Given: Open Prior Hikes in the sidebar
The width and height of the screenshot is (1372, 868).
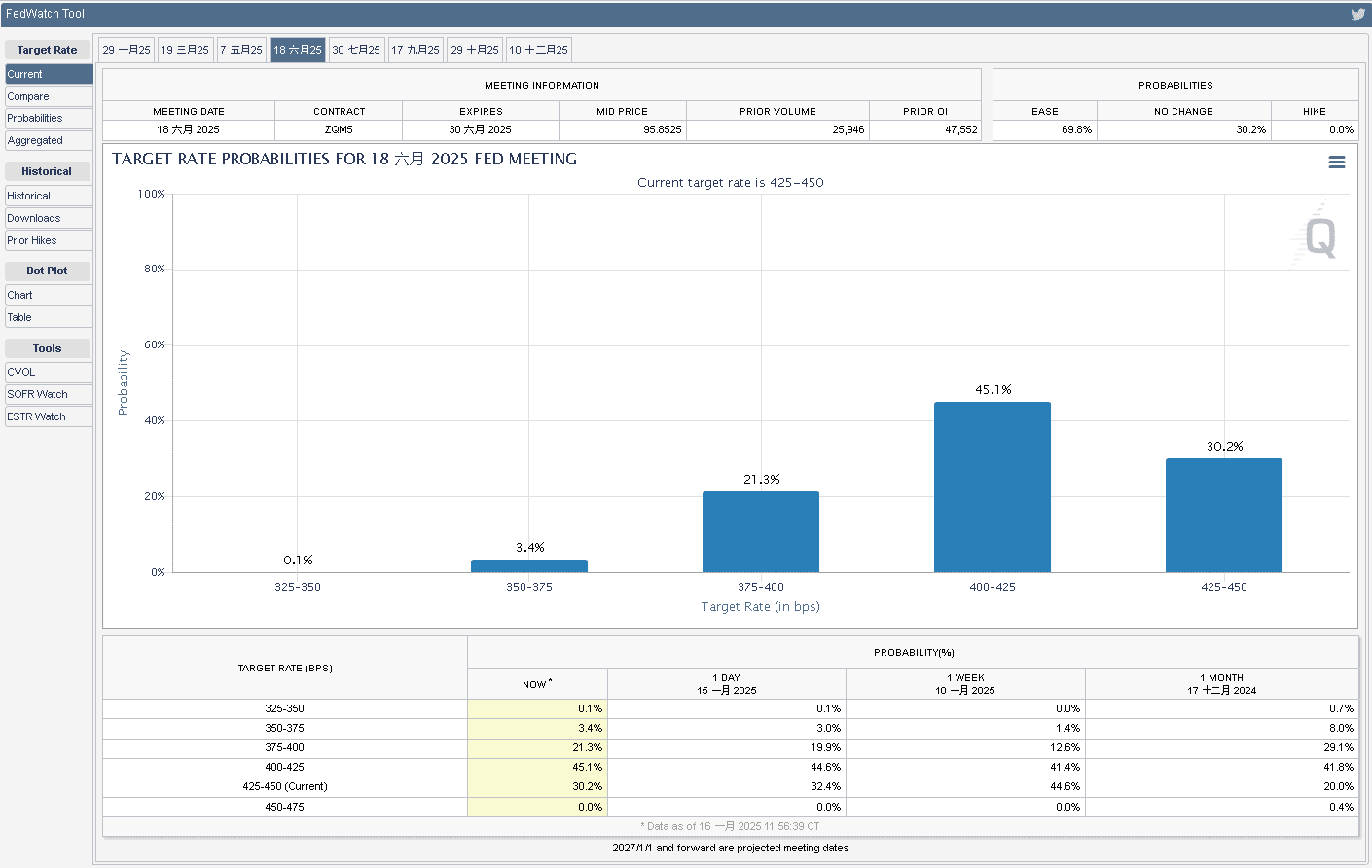Looking at the screenshot, I should point(49,240).
